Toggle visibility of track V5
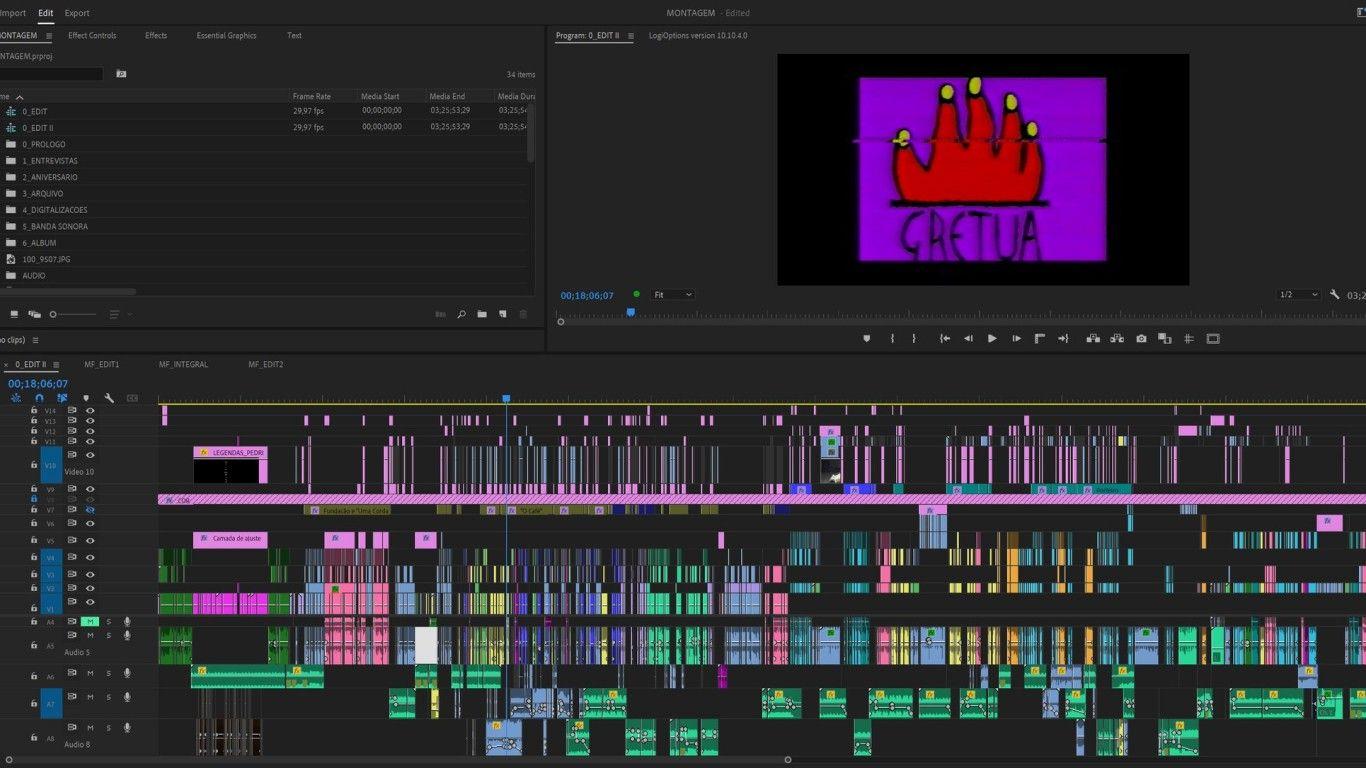1366x768 pixels. tap(90, 541)
